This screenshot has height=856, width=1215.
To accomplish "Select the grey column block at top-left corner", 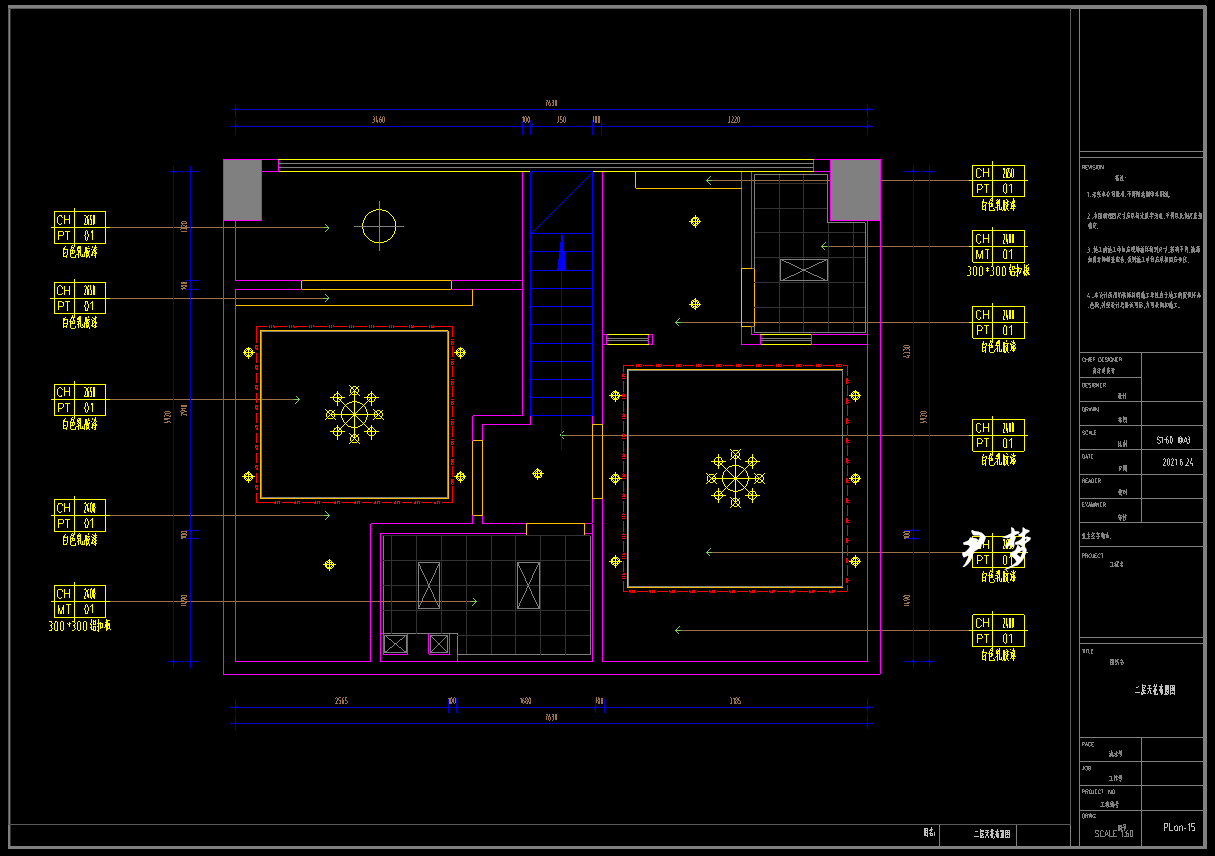I will pos(242,189).
